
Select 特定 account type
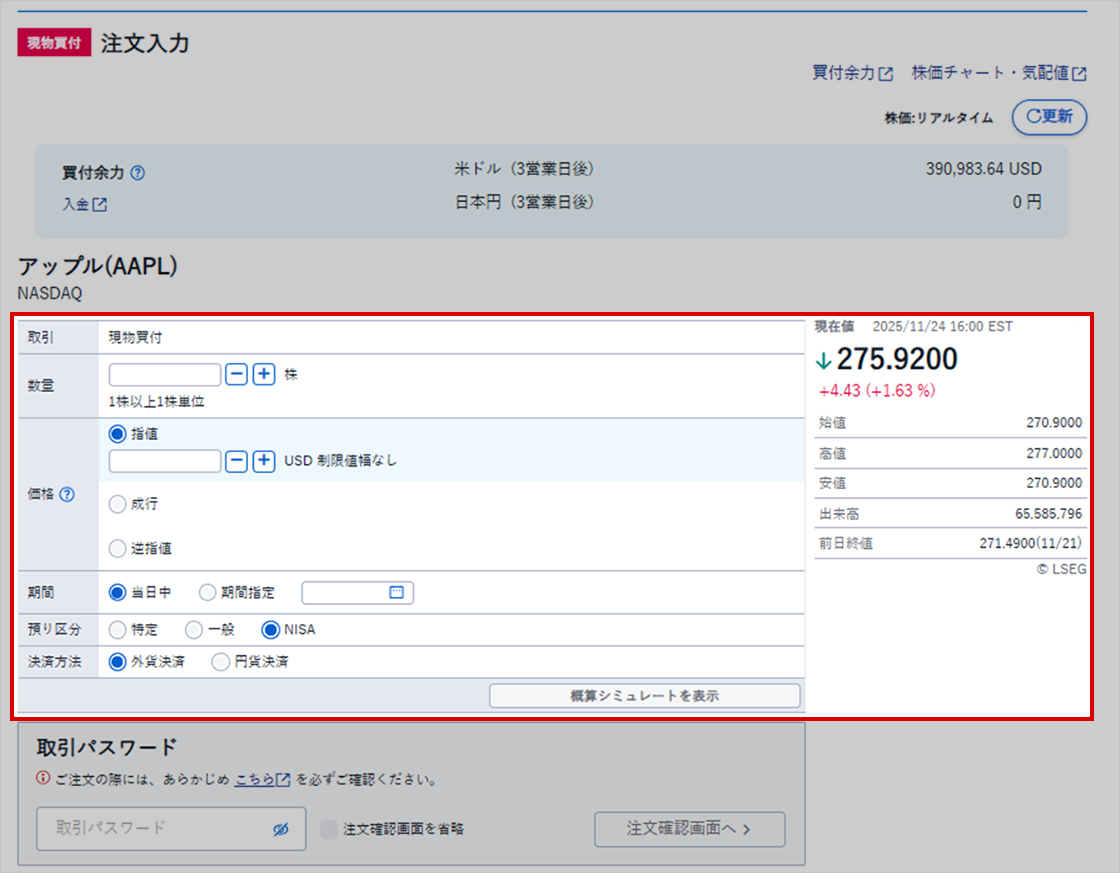click(118, 630)
